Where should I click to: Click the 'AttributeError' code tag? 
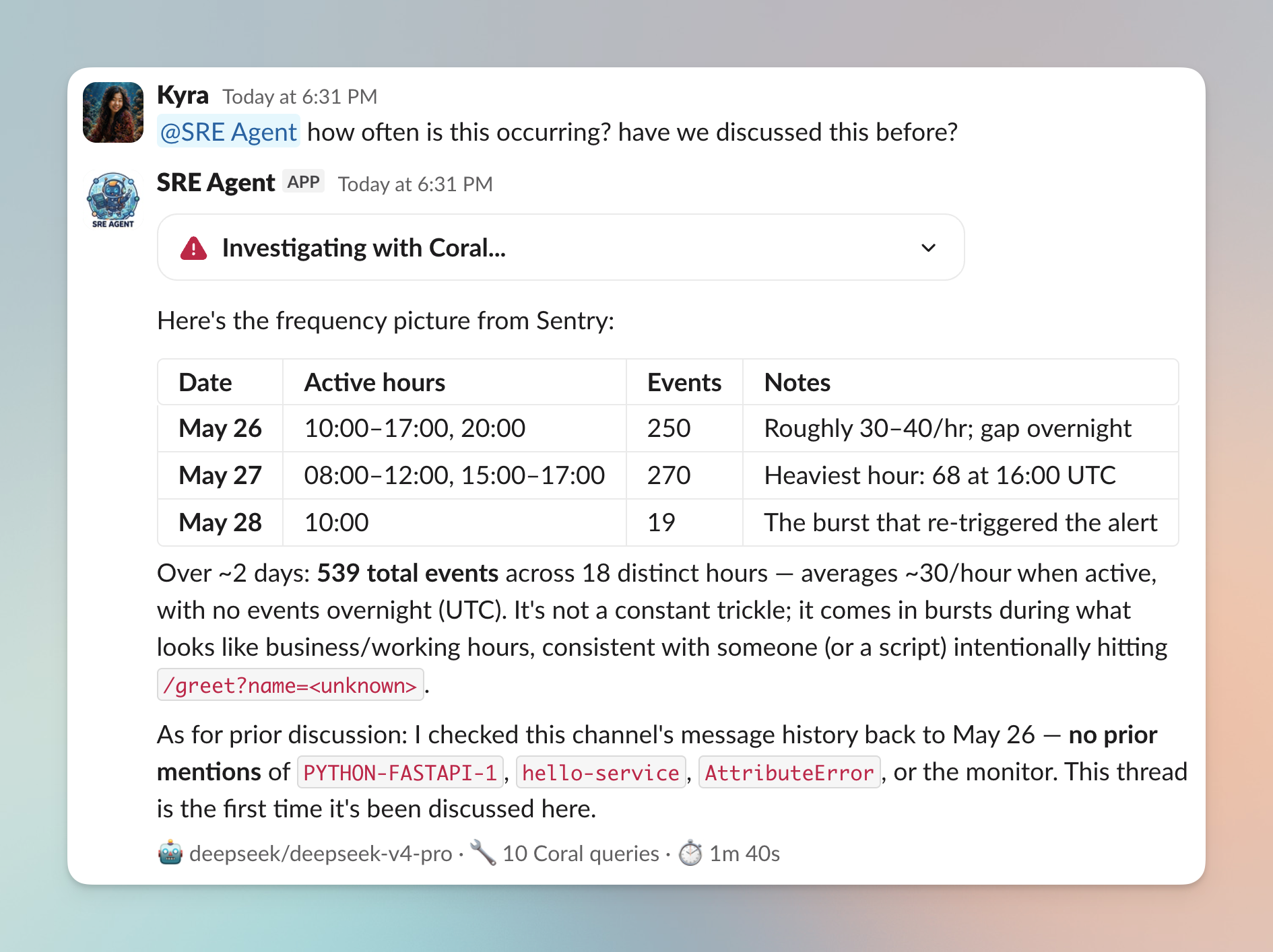pyautogui.click(x=789, y=772)
